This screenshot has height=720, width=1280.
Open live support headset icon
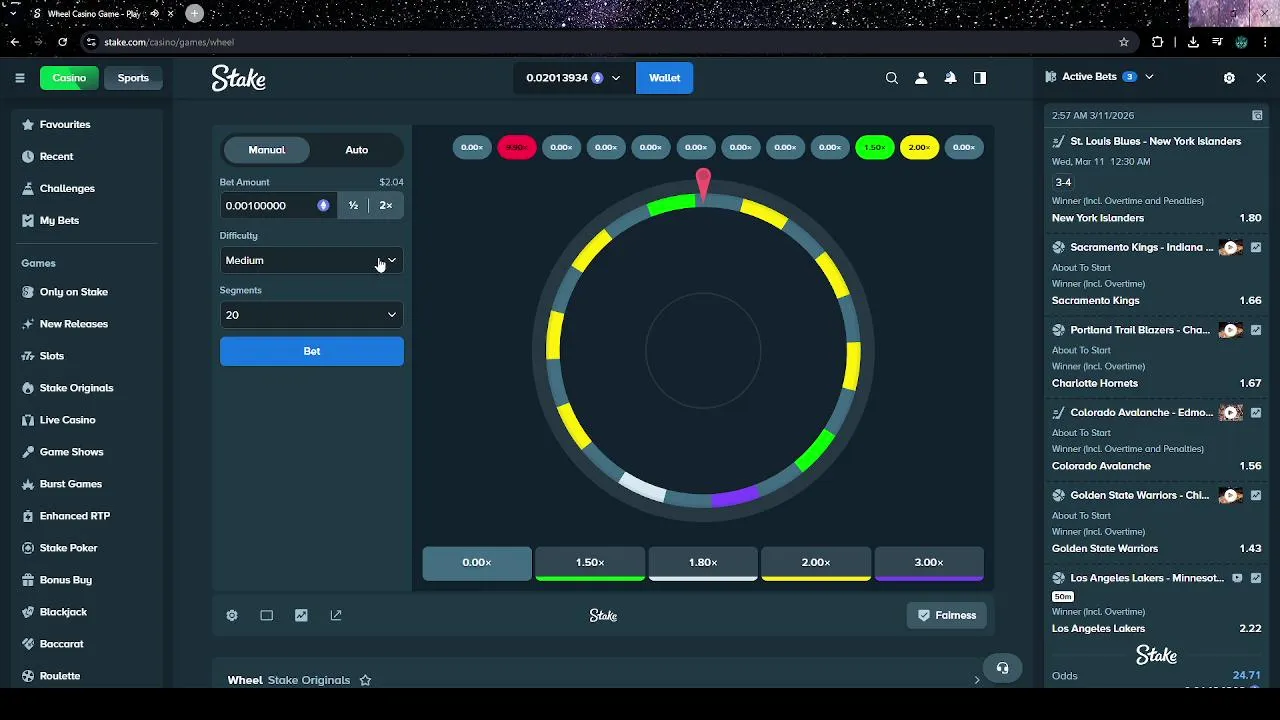(1002, 668)
